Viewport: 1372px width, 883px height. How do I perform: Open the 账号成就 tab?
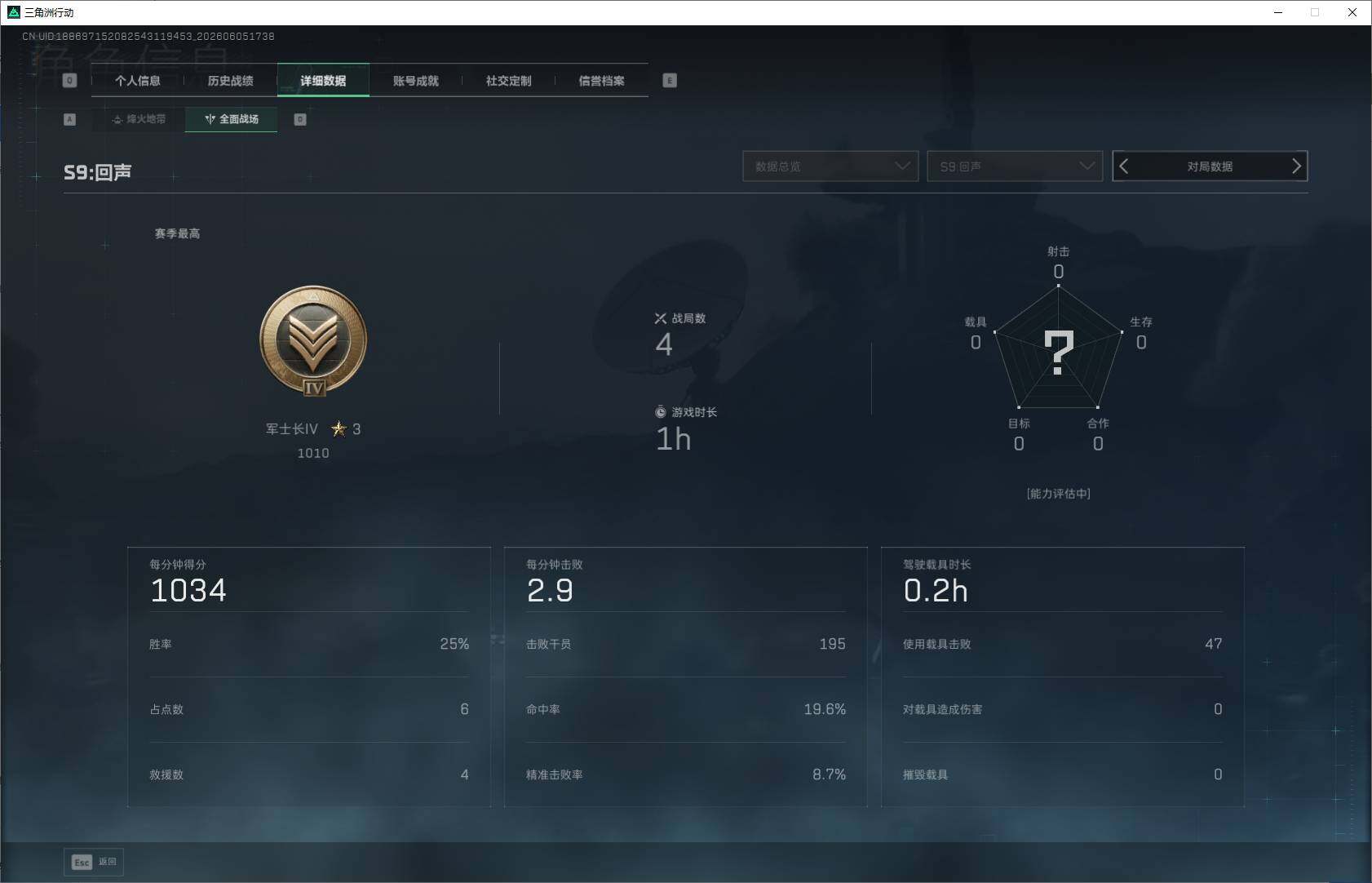click(x=416, y=81)
